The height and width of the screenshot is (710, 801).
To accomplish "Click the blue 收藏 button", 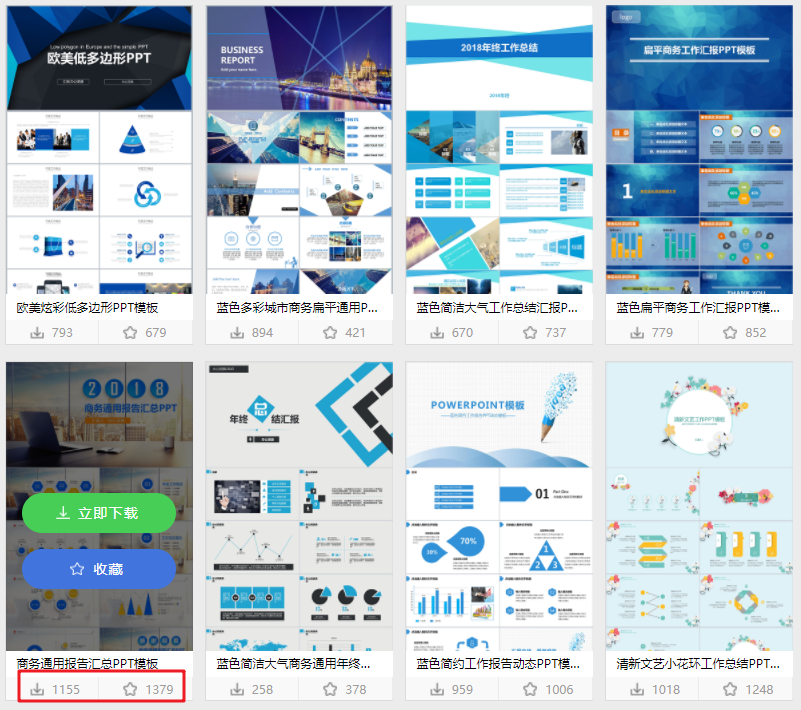I will pos(99,569).
